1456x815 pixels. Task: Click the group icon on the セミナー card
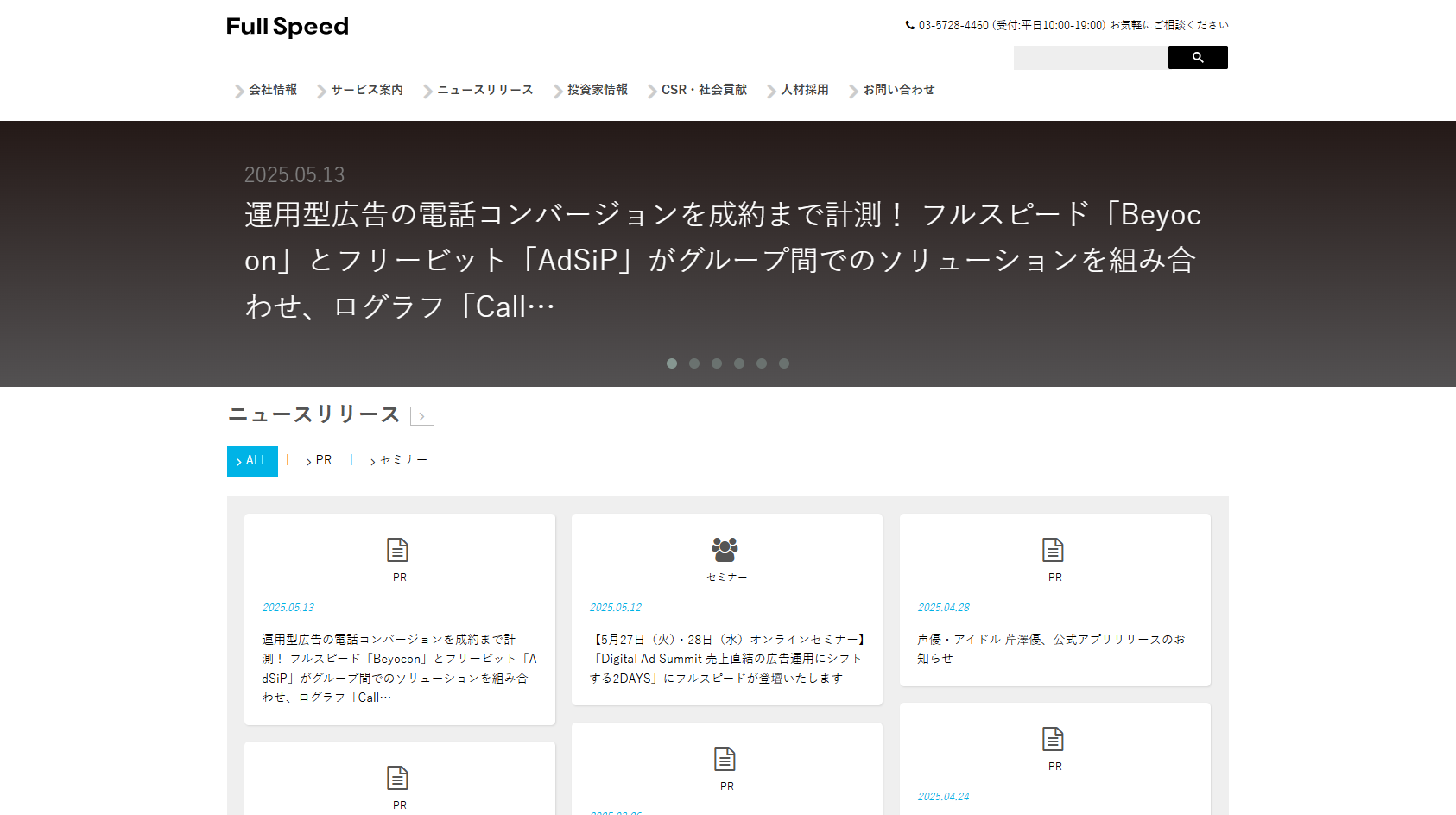coord(725,550)
